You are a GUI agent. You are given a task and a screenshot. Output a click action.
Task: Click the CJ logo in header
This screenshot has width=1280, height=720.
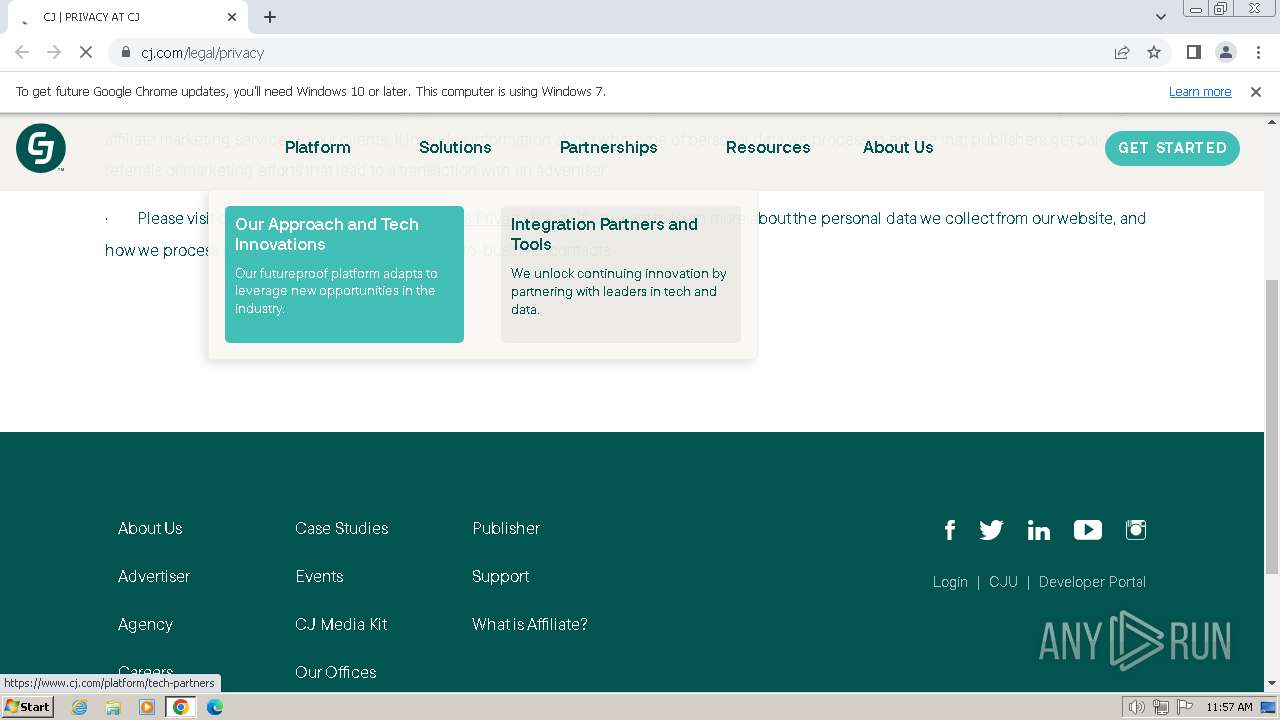[41, 148]
